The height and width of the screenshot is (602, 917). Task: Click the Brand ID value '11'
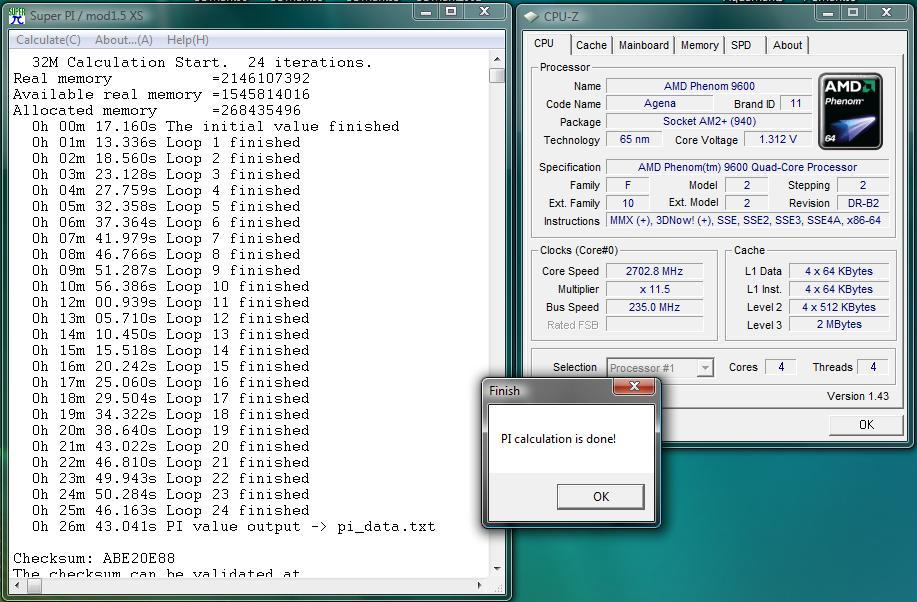tap(796, 104)
